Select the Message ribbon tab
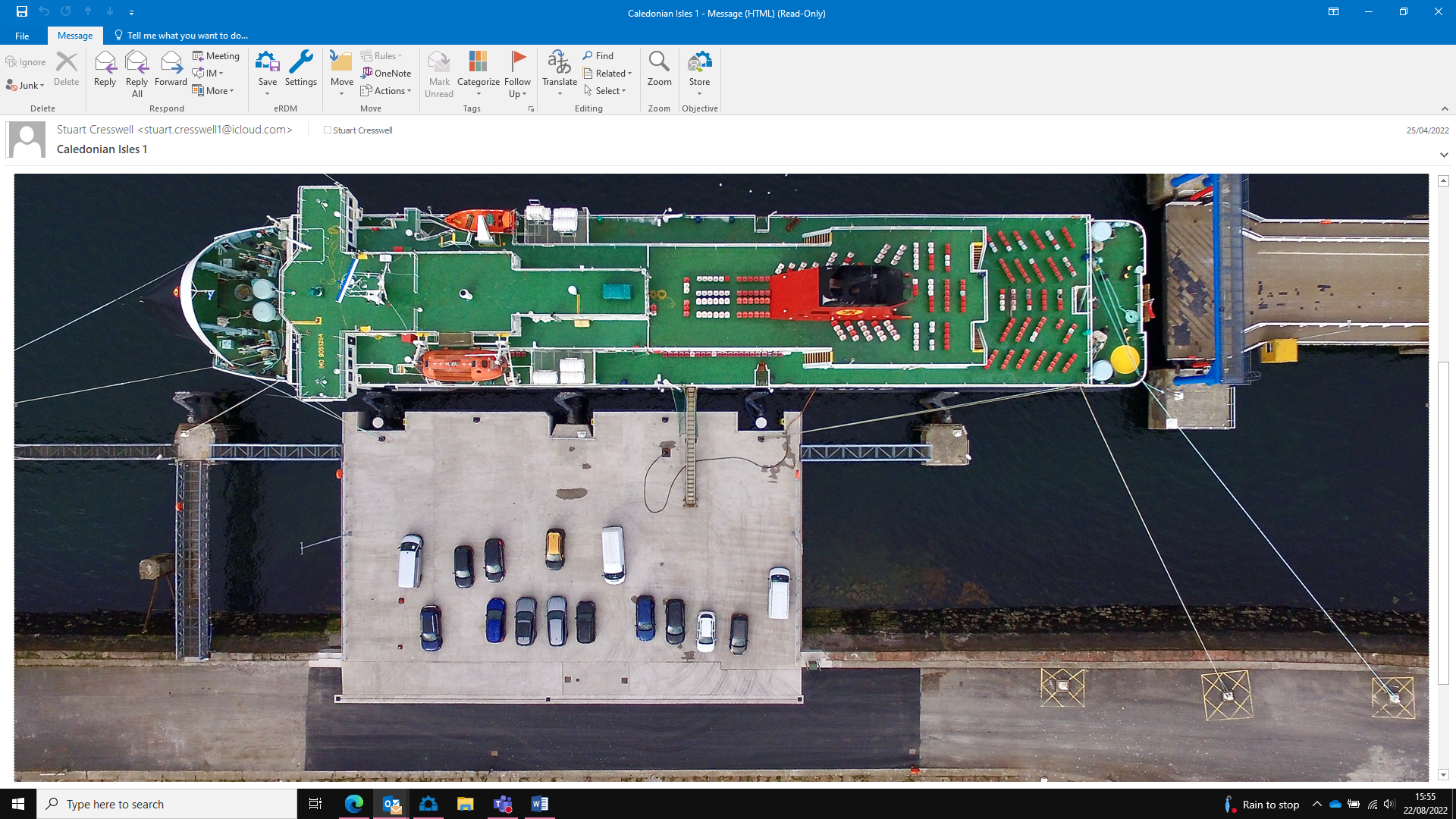Image resolution: width=1456 pixels, height=819 pixels. point(75,36)
